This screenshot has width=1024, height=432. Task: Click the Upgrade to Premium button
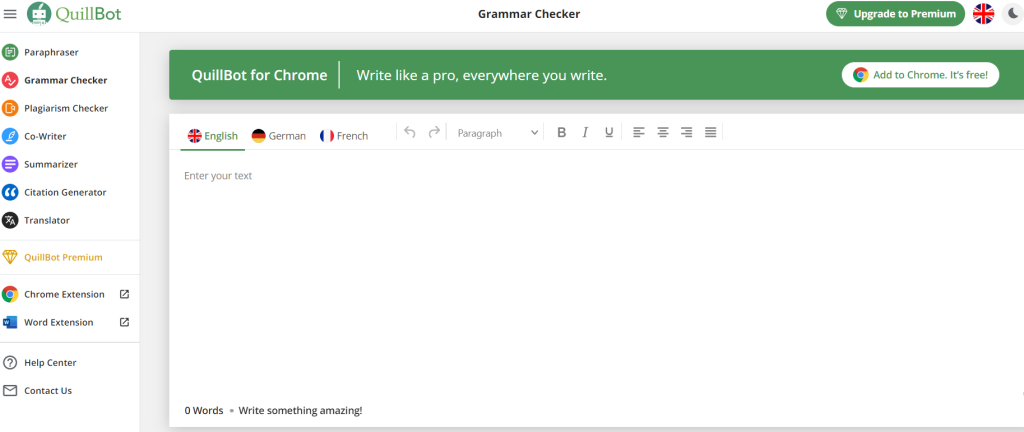895,14
